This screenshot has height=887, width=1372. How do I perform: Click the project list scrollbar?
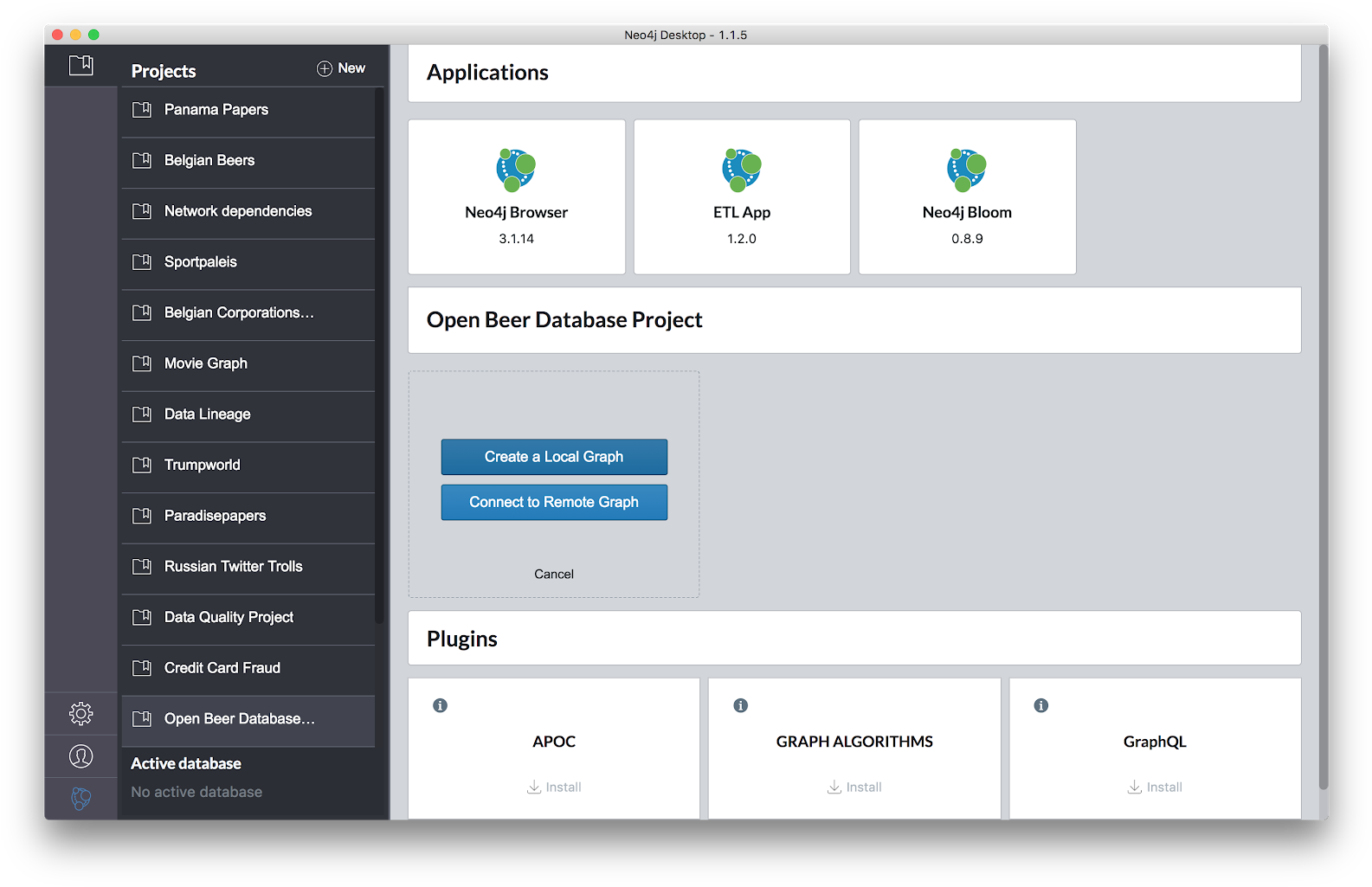pos(379,356)
